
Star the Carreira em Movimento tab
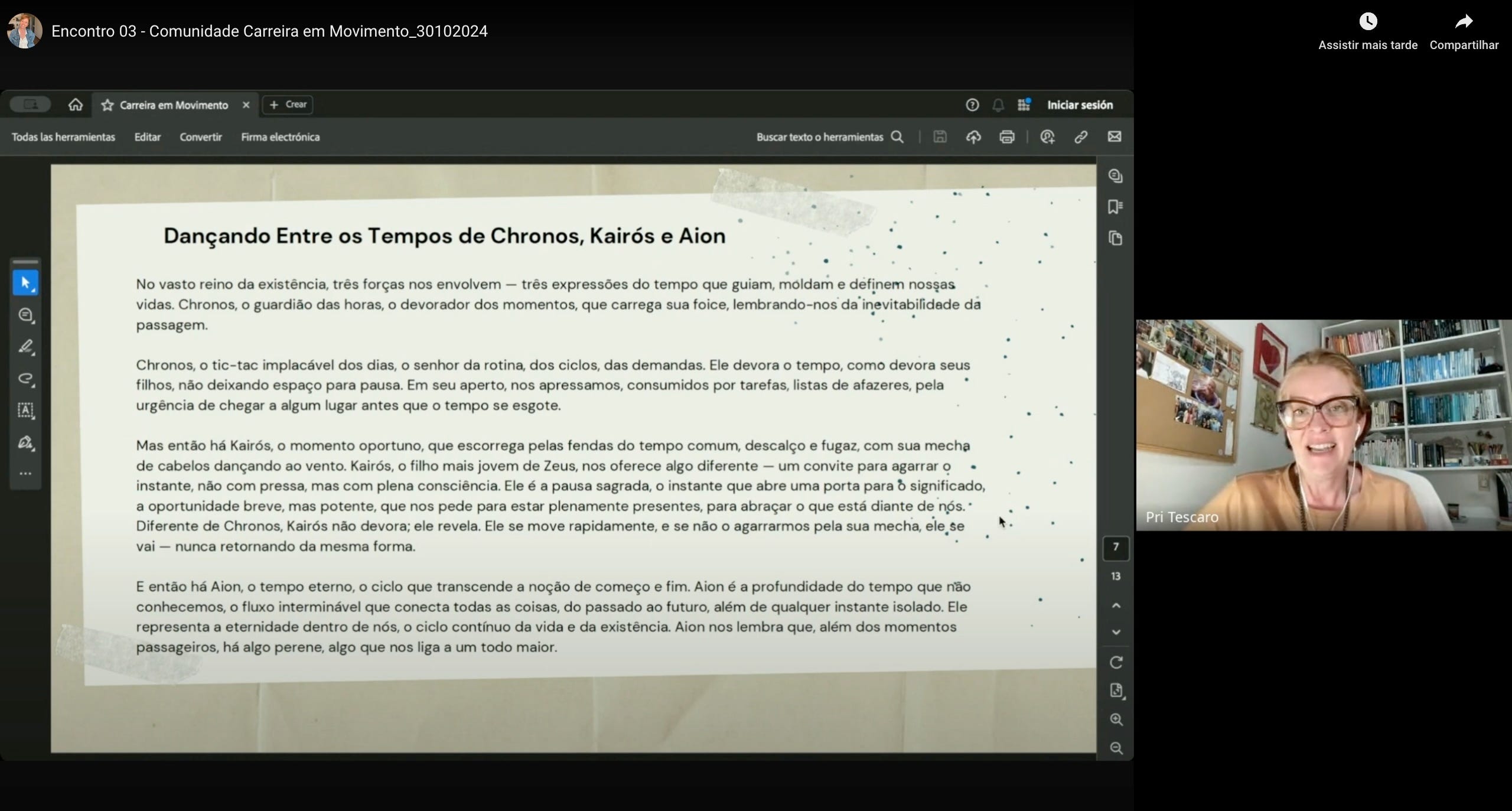coord(107,105)
